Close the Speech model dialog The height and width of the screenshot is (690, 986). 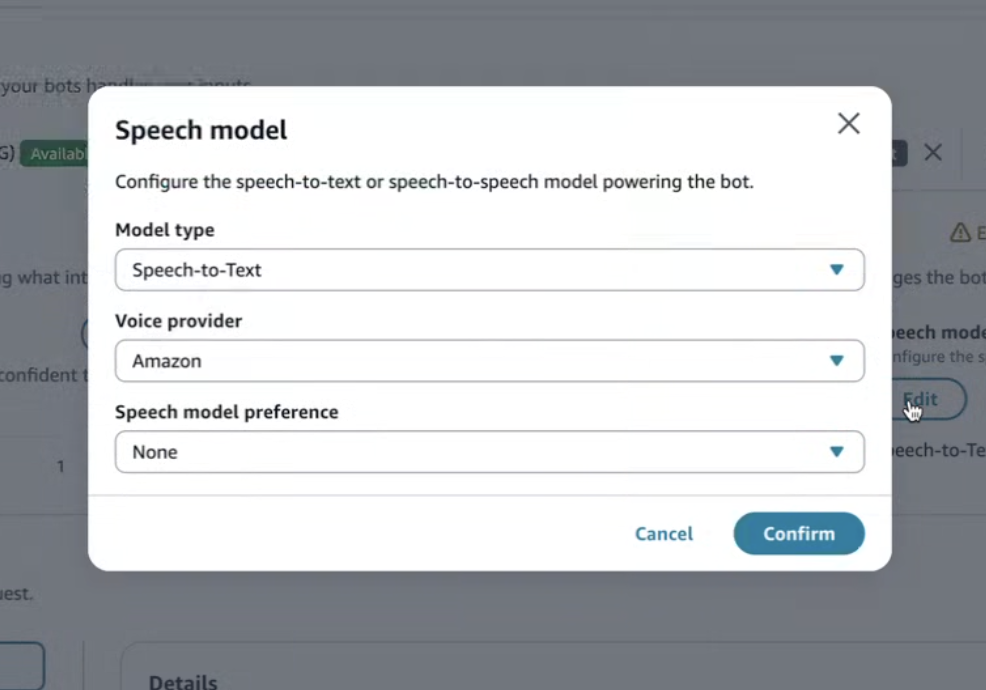[x=849, y=123]
